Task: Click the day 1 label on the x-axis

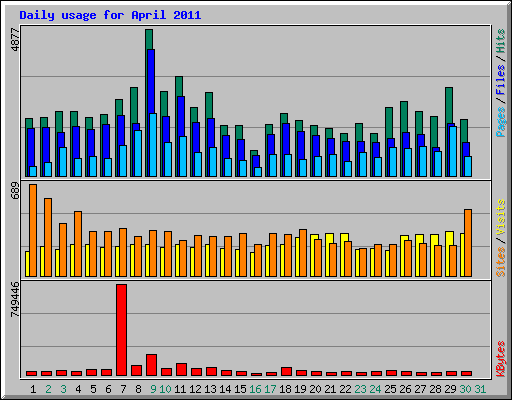Action: point(33,389)
